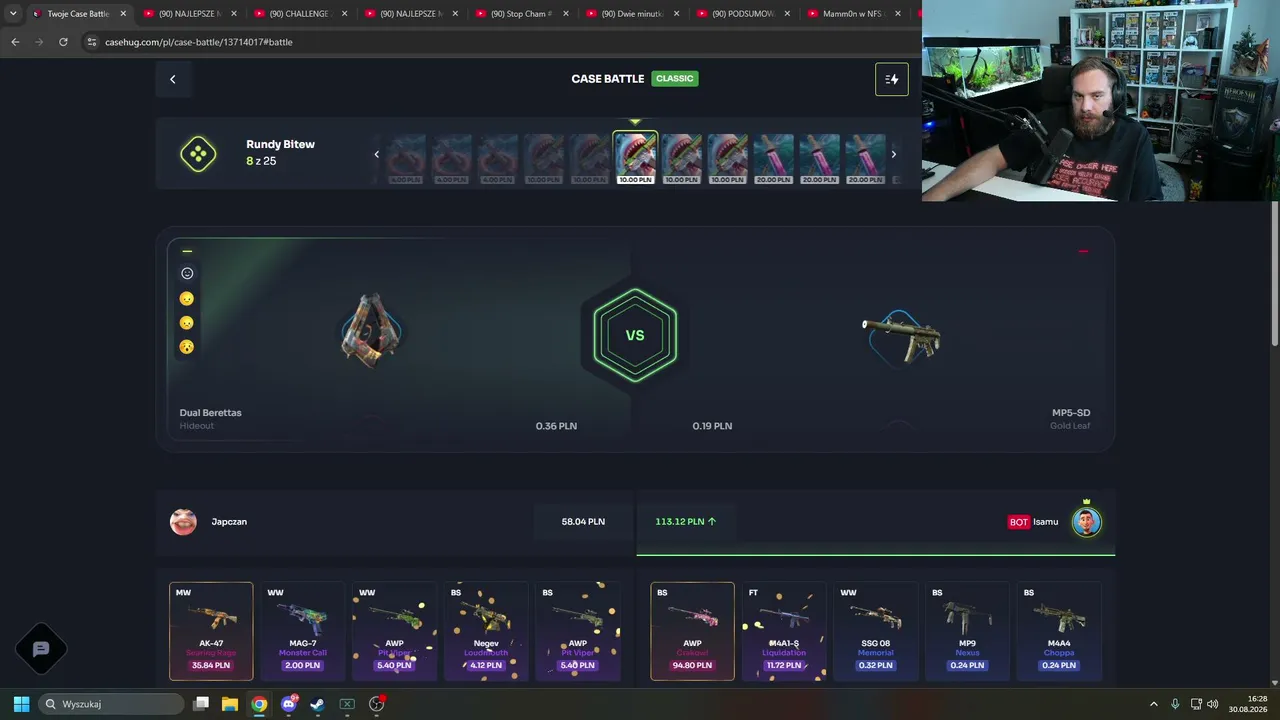Click the browser forward arrow
1280x720 pixels.
[x=39, y=42]
